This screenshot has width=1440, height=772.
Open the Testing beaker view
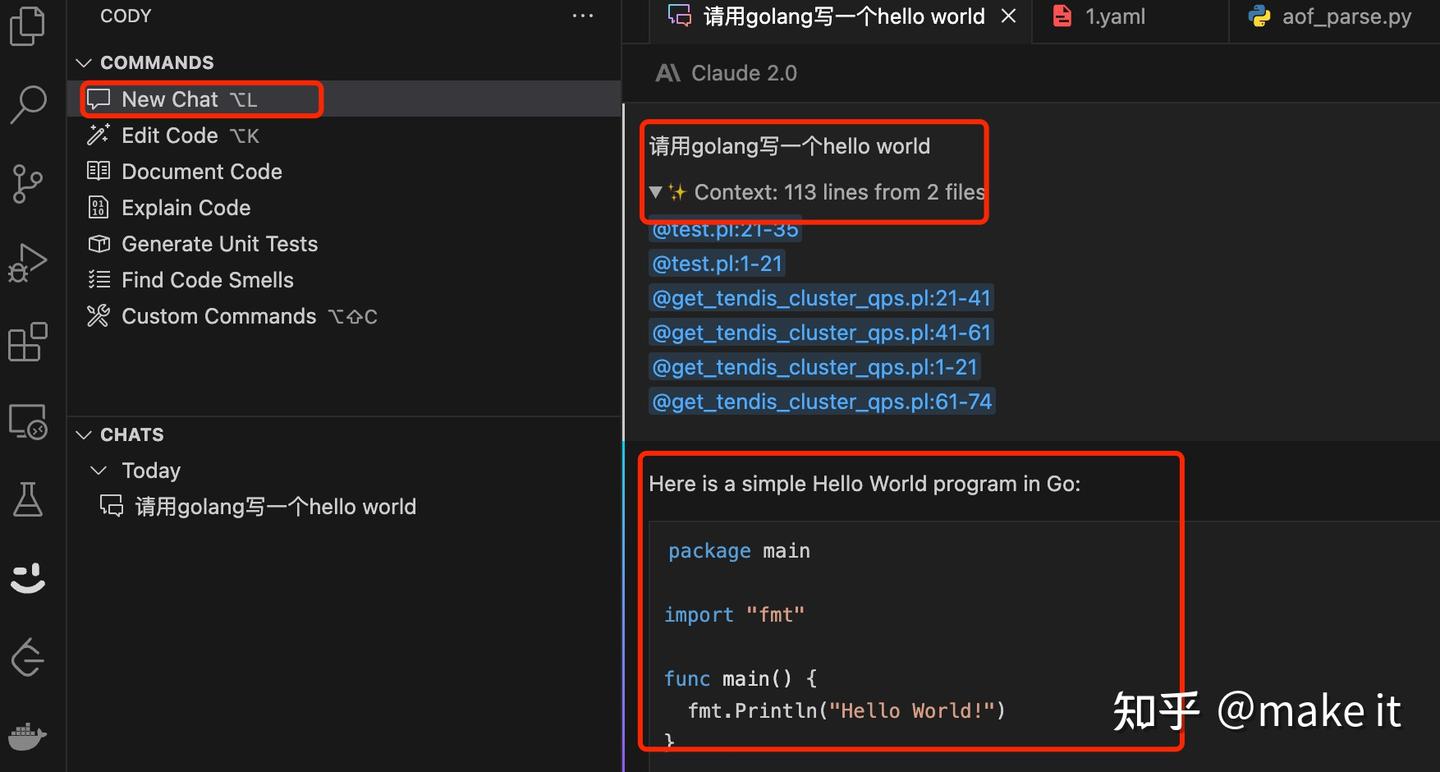pos(27,499)
